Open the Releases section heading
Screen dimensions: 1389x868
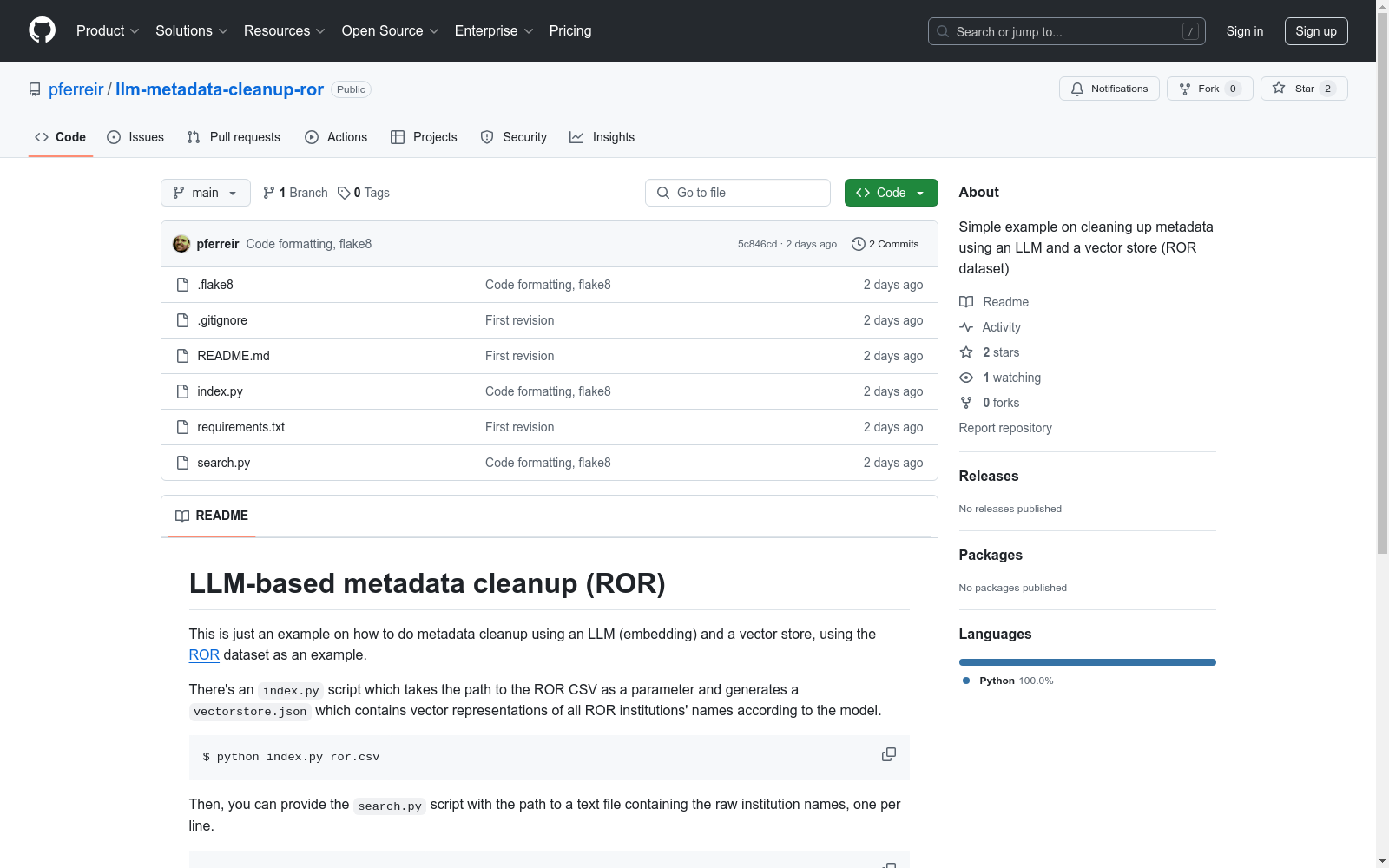989,476
